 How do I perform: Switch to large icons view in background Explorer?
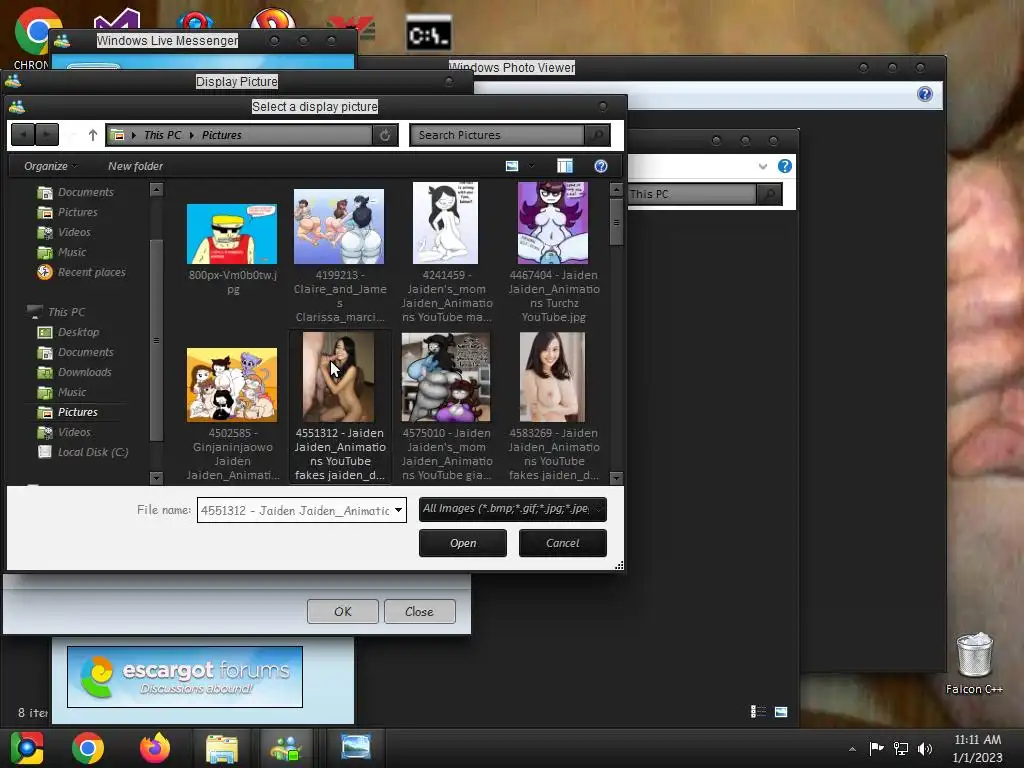click(x=781, y=711)
